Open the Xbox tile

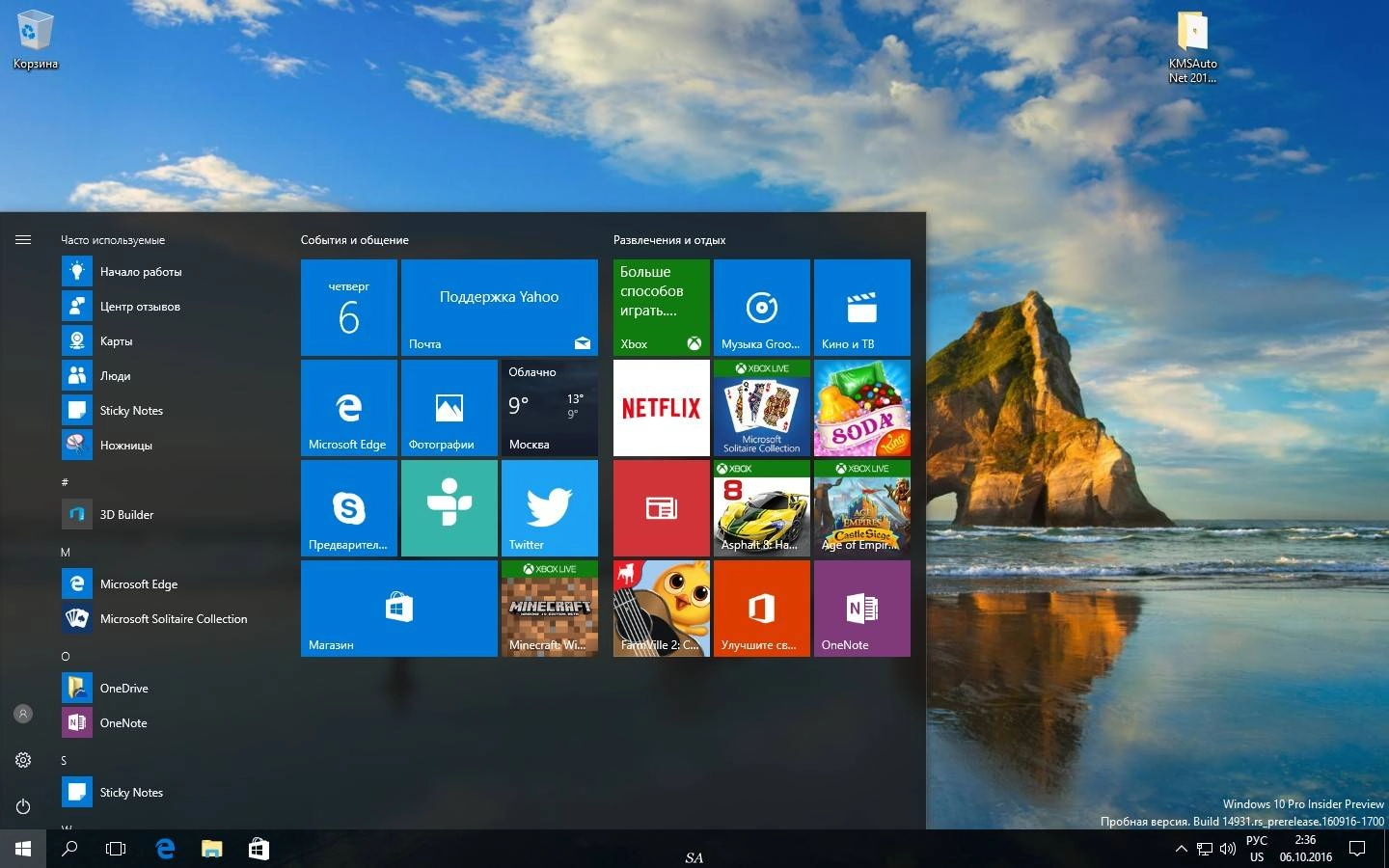pyautogui.click(x=662, y=308)
